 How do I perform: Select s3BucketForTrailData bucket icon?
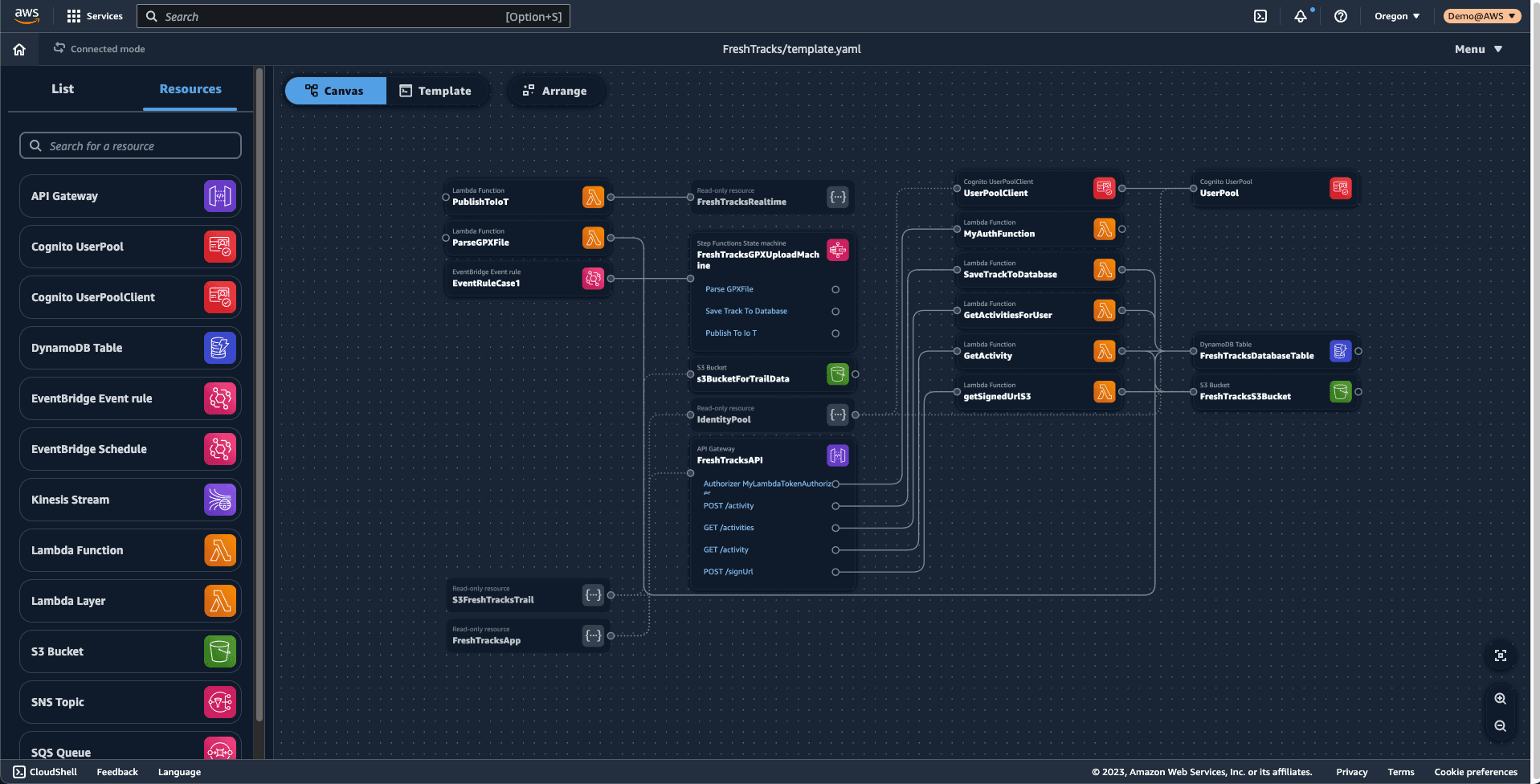pos(838,374)
